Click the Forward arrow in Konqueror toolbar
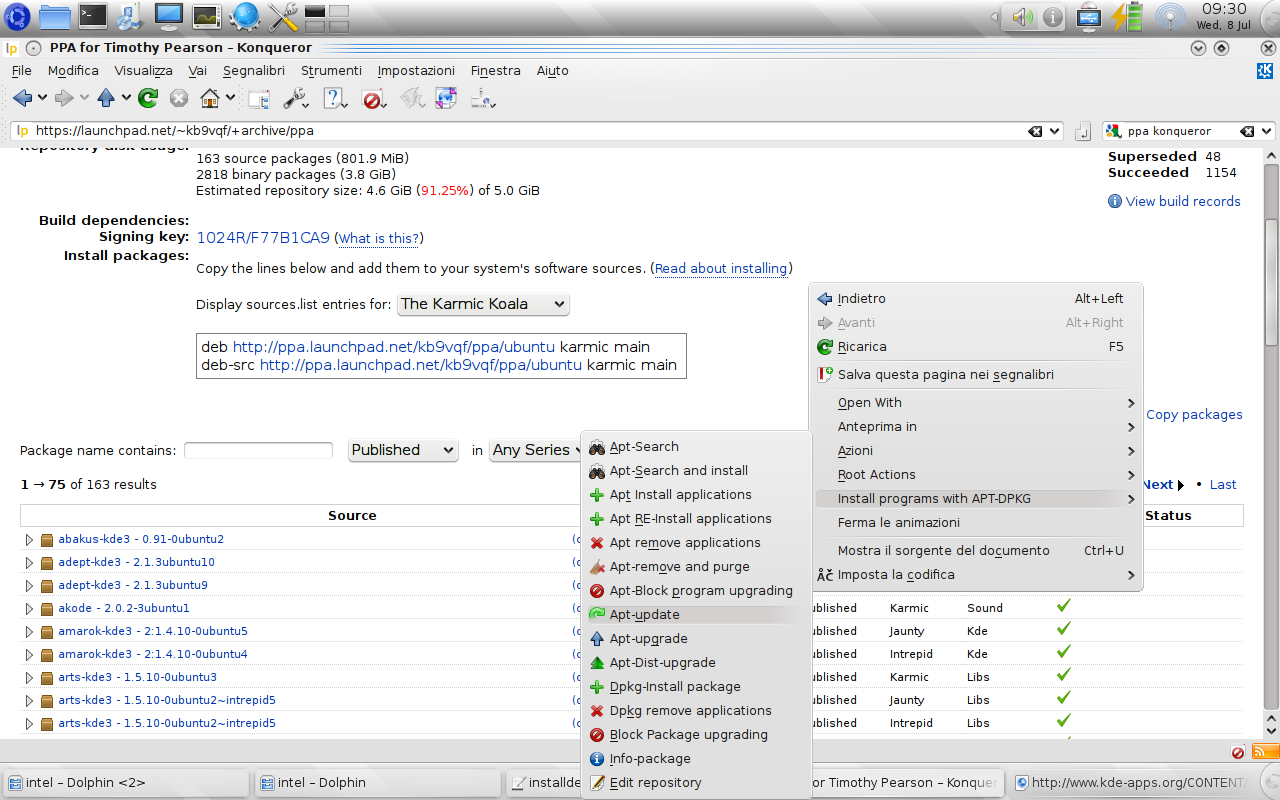1280x800 pixels. click(64, 98)
